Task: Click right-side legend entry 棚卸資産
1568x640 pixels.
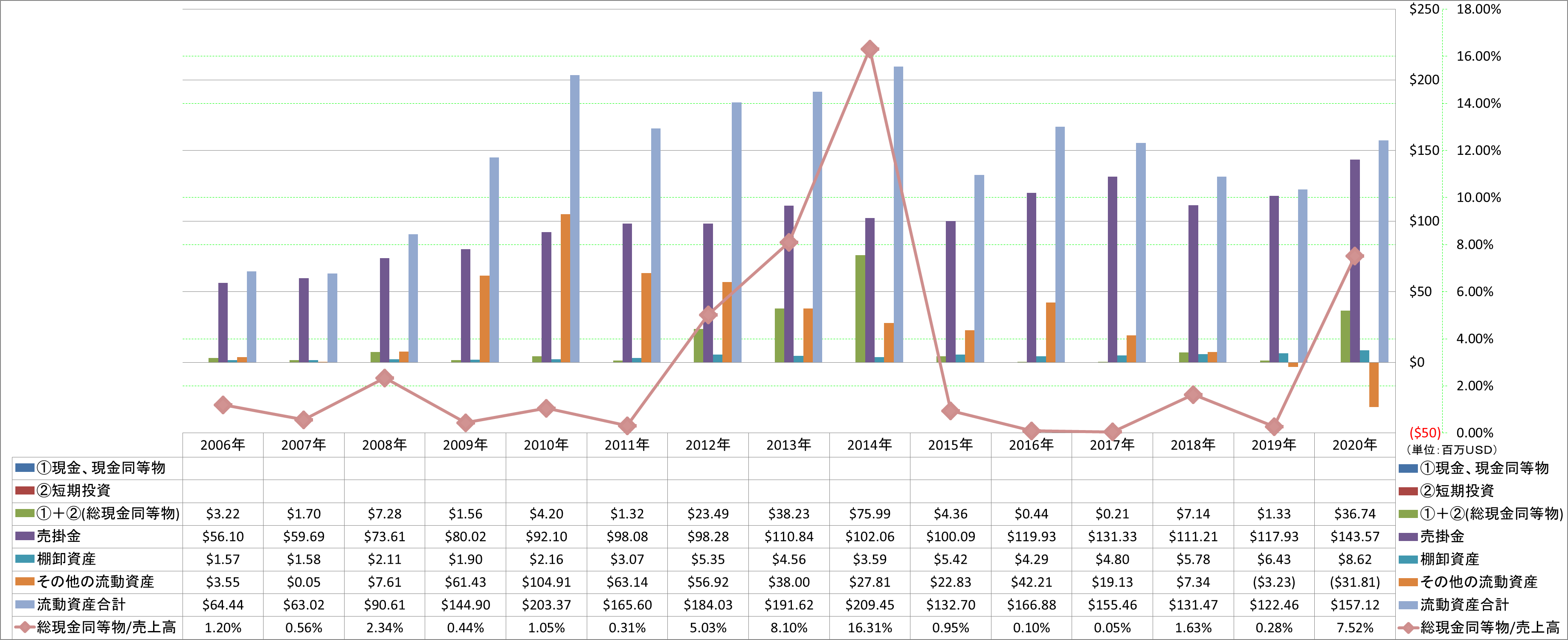Action: pyautogui.click(x=1438, y=559)
